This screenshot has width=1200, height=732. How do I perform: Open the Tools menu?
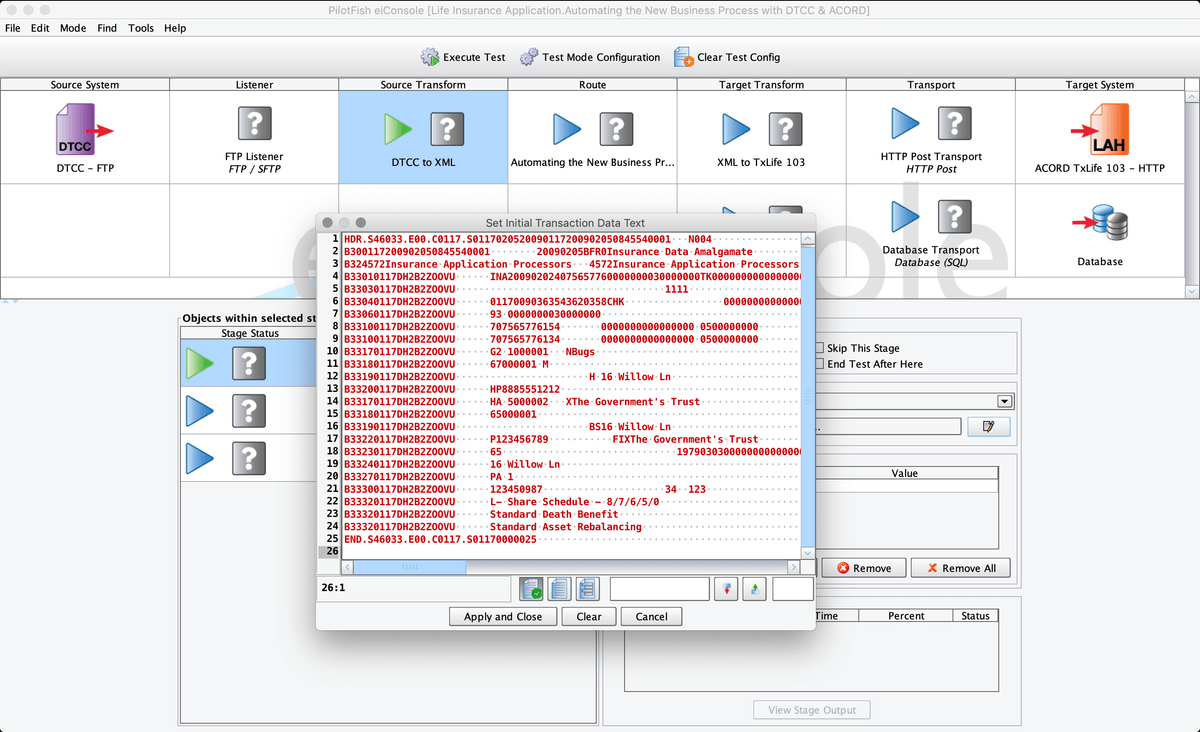[x=141, y=28]
